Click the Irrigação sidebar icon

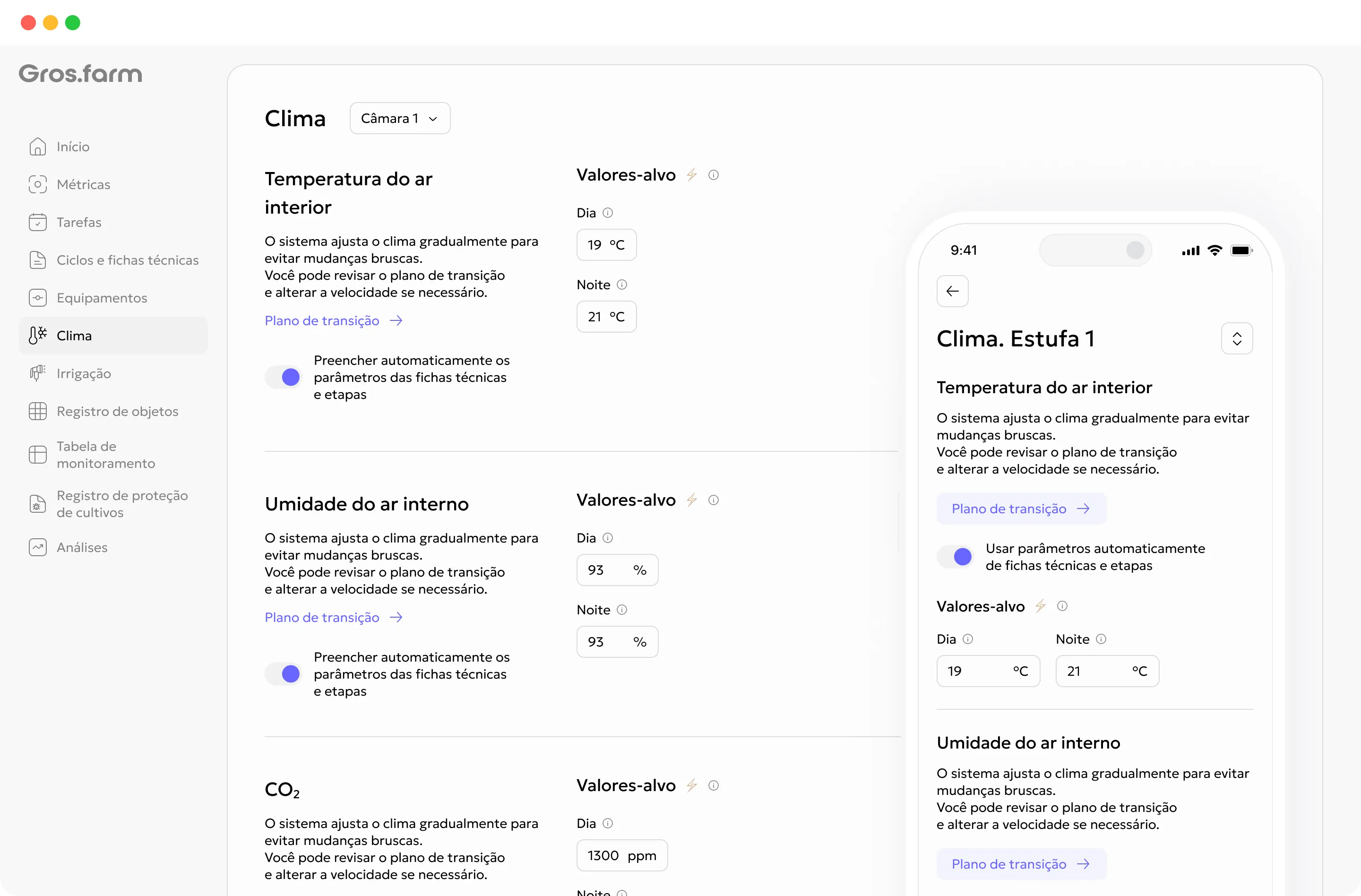[38, 373]
